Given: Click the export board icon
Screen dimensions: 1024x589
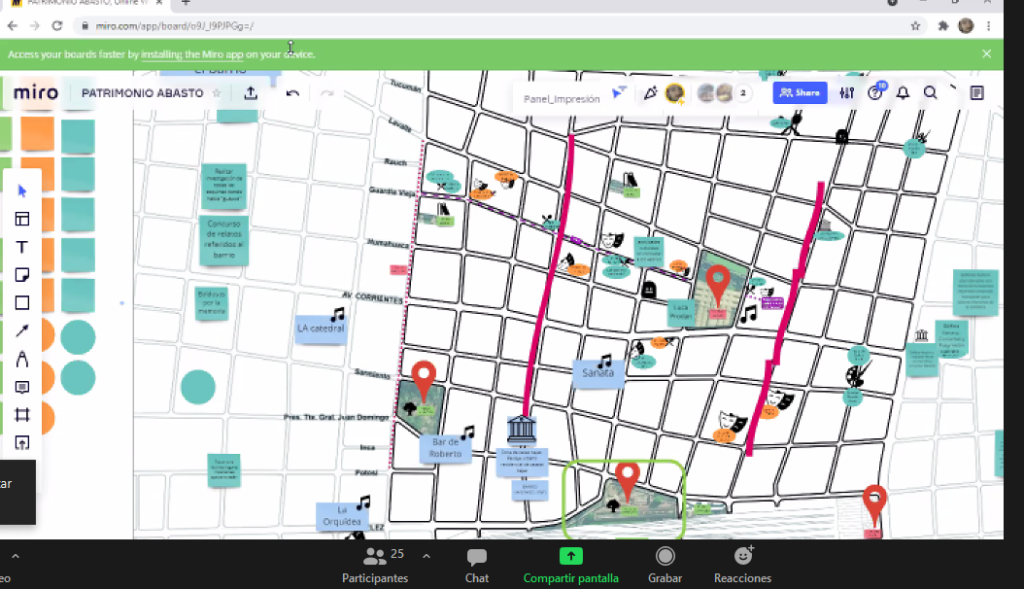Looking at the screenshot, I should tap(251, 93).
